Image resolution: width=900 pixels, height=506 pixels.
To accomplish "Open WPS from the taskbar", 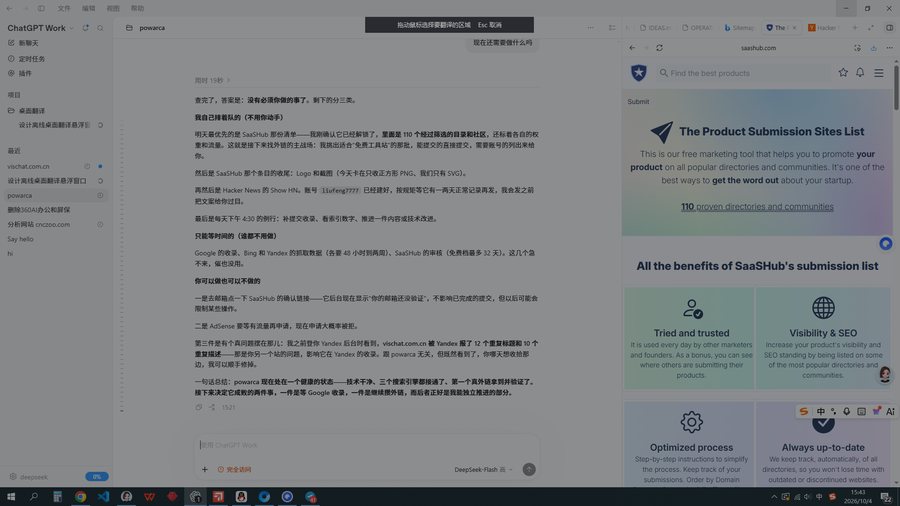I will (x=149, y=497).
